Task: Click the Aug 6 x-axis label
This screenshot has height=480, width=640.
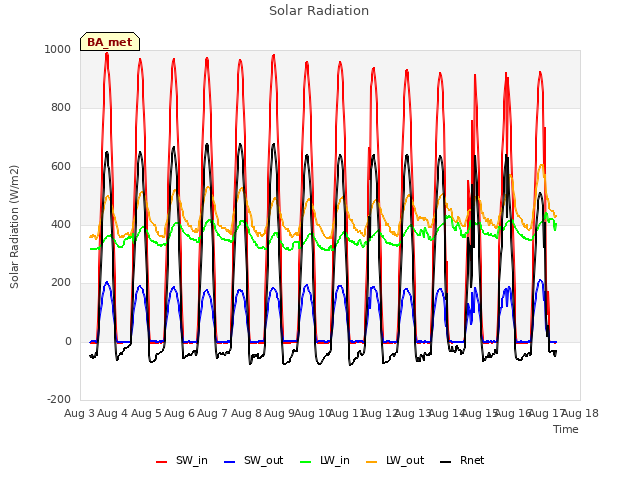Action: pyautogui.click(x=180, y=413)
